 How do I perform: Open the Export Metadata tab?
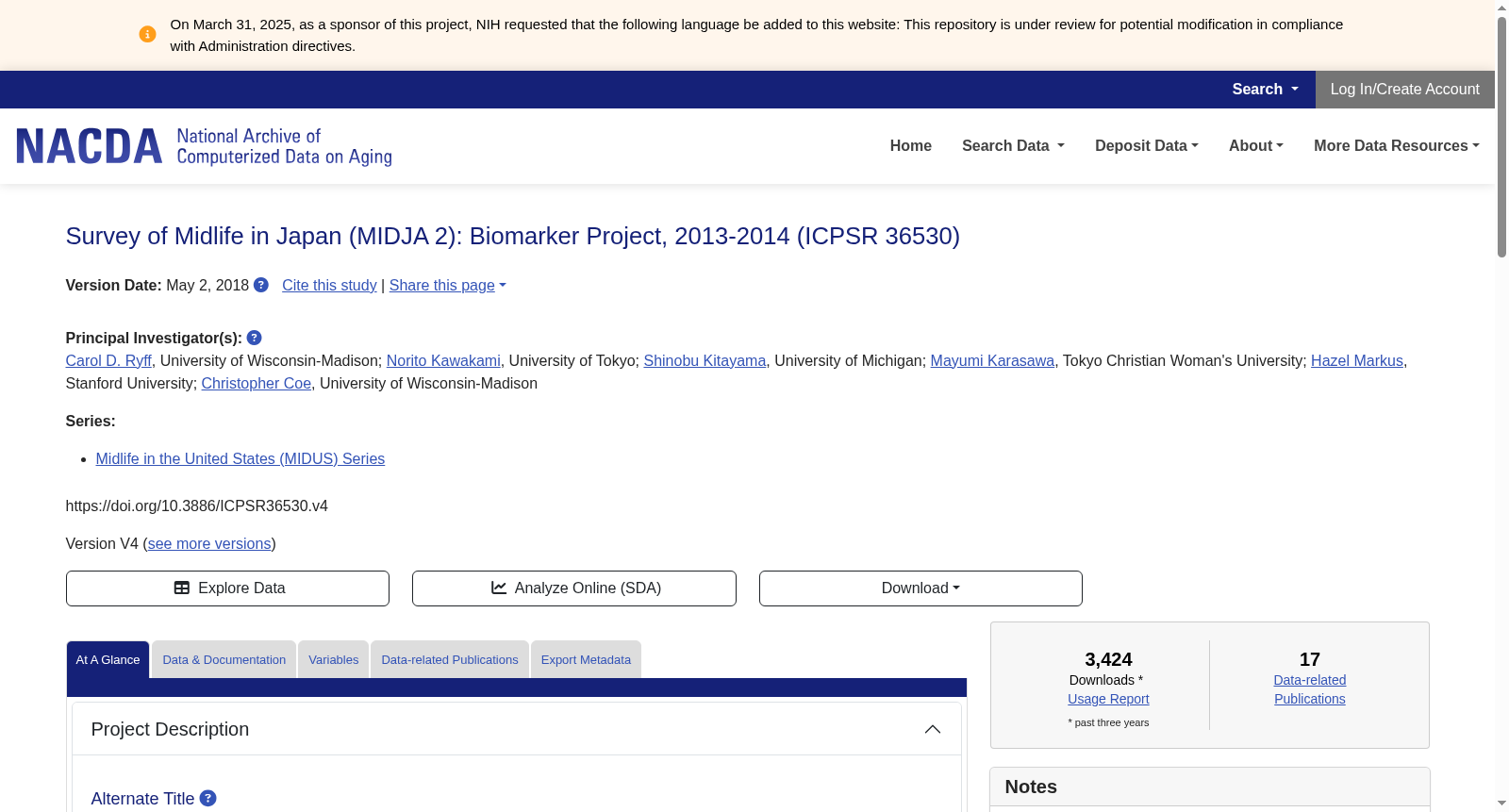[586, 660]
